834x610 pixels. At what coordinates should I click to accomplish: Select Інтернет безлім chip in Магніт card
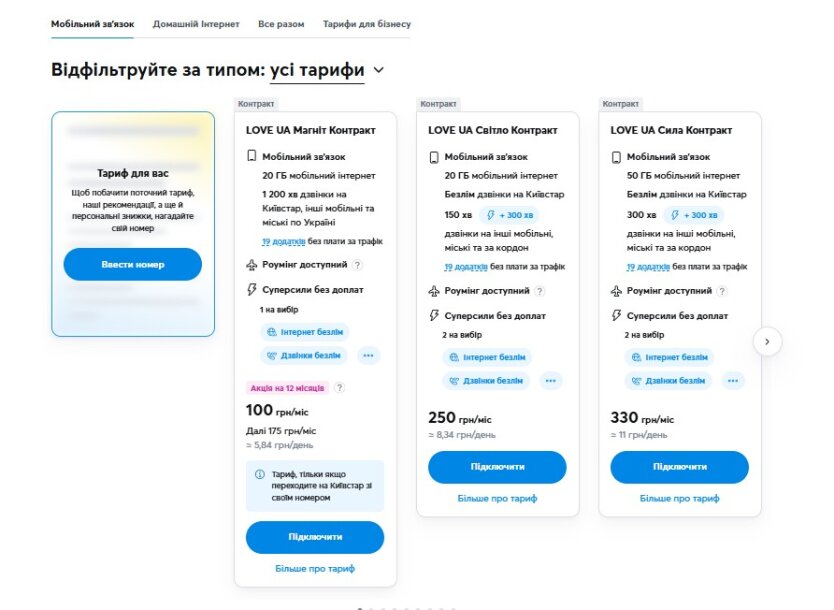click(x=304, y=331)
